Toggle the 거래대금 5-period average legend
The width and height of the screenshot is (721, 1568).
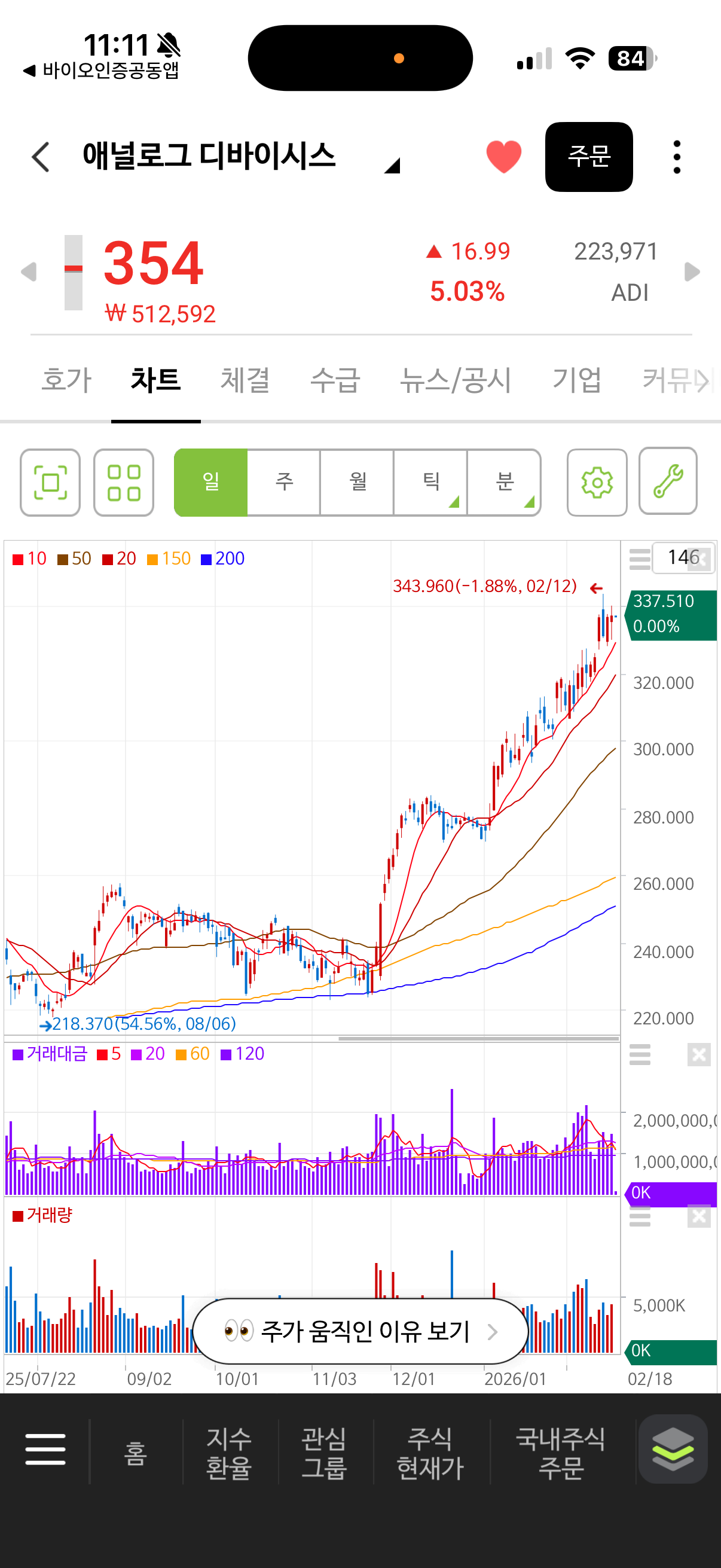click(x=109, y=1054)
